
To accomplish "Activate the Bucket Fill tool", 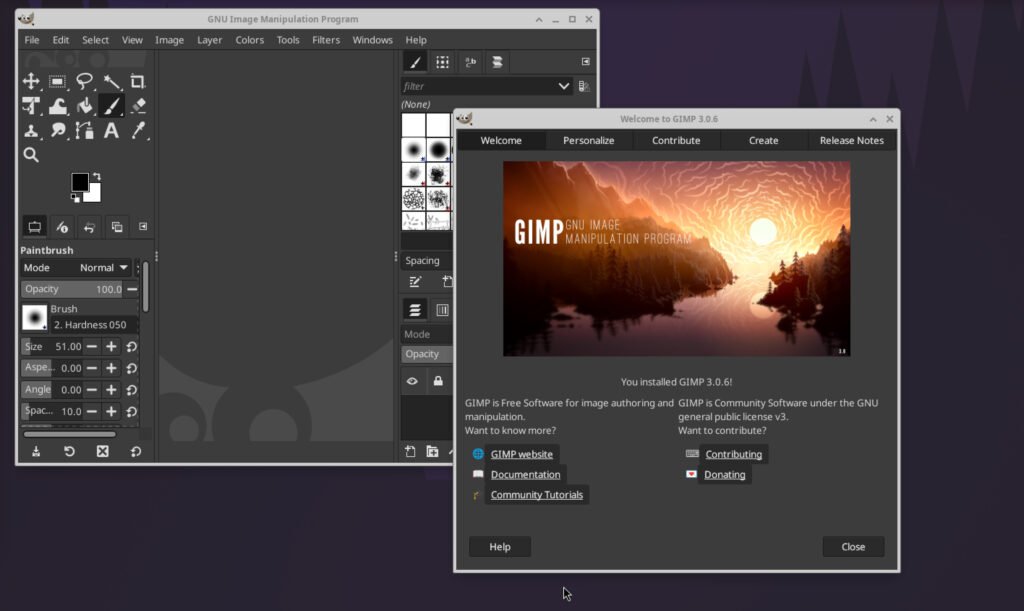I will [x=85, y=106].
